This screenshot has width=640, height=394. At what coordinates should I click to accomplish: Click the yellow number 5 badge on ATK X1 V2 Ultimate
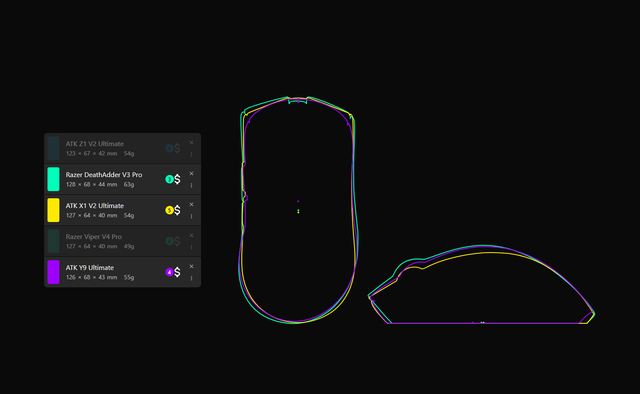(x=169, y=210)
